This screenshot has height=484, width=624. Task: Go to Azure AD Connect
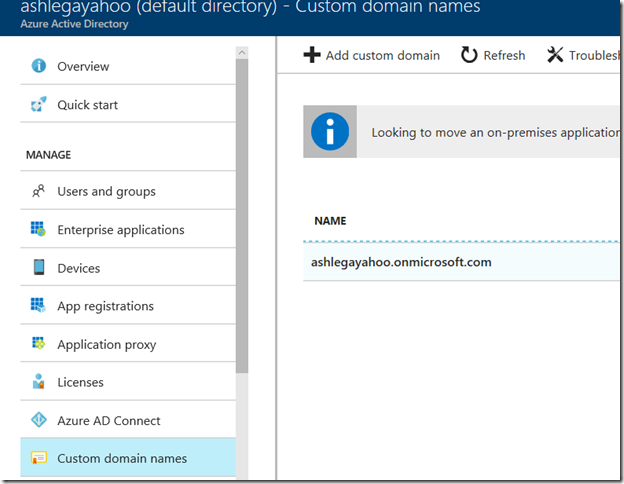tap(128, 420)
